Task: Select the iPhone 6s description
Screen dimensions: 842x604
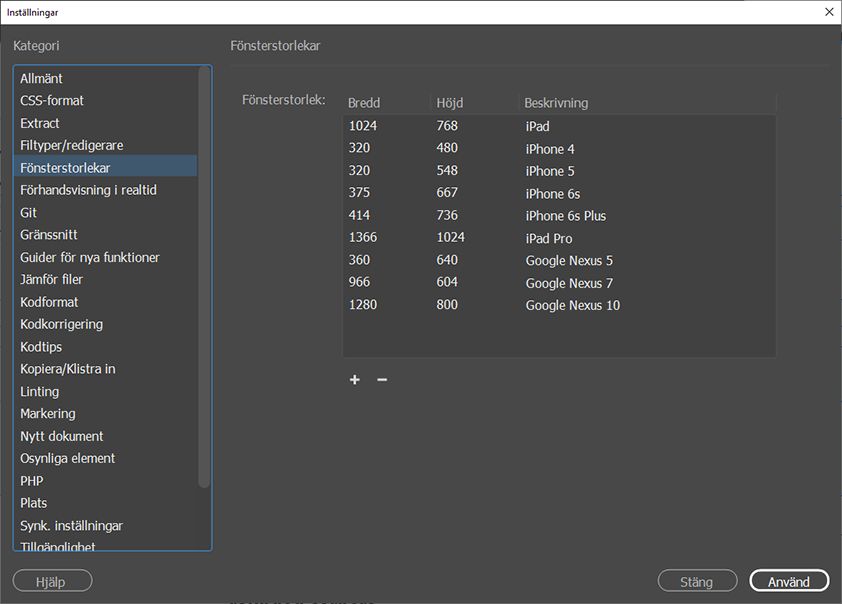Action: [x=553, y=193]
